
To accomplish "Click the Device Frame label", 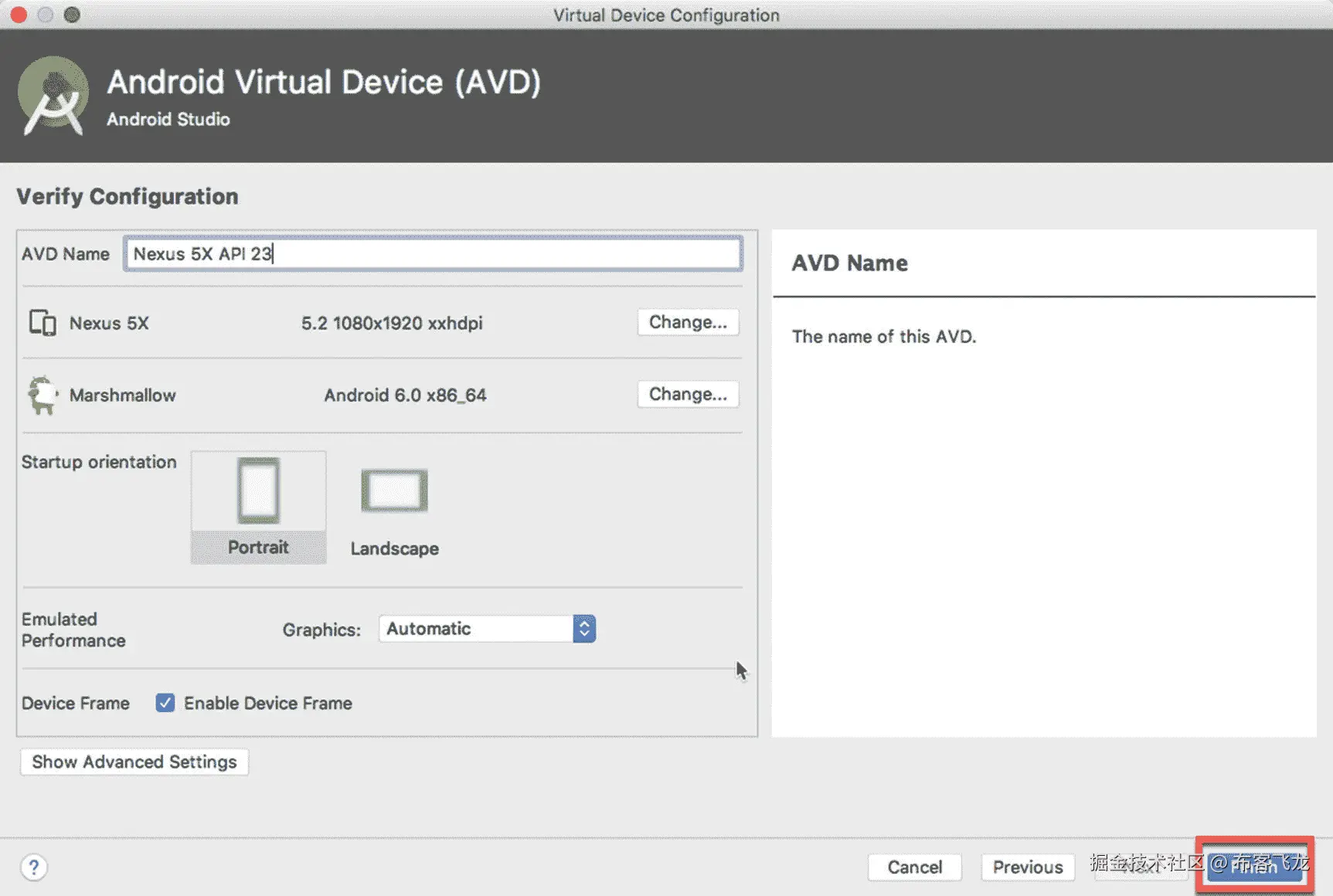I will [76, 703].
